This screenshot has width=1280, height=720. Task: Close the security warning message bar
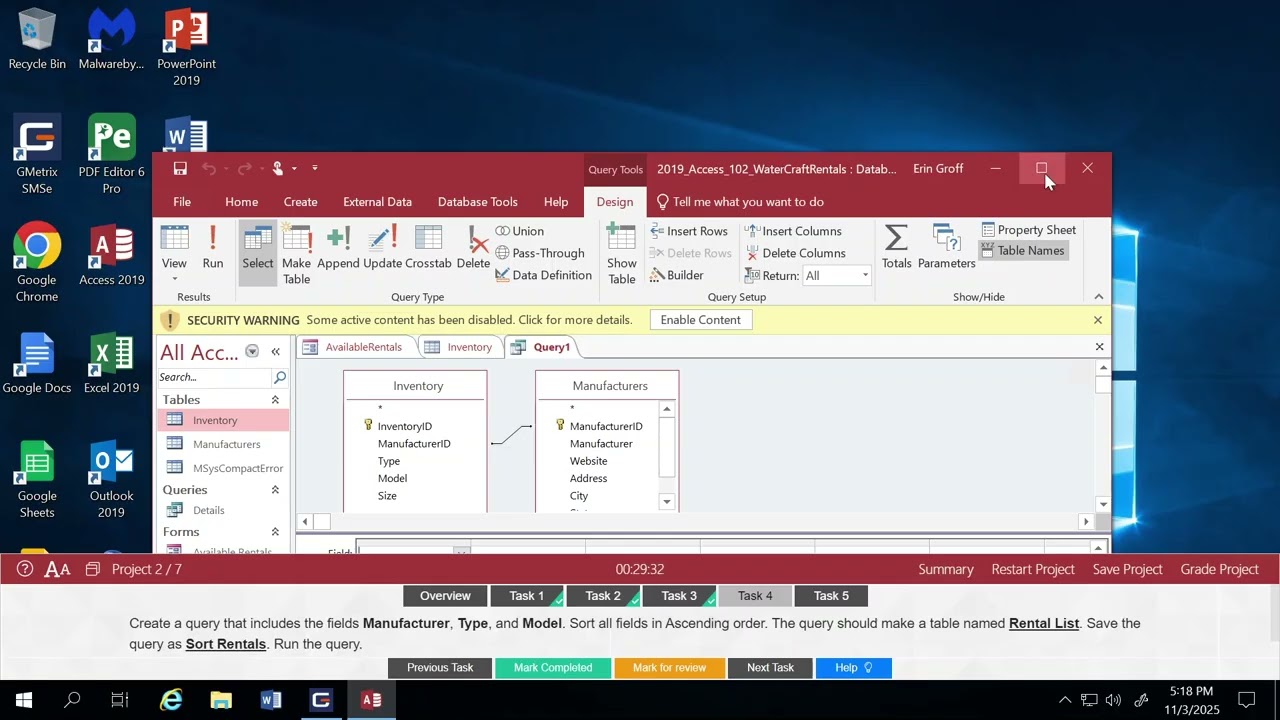click(1098, 320)
